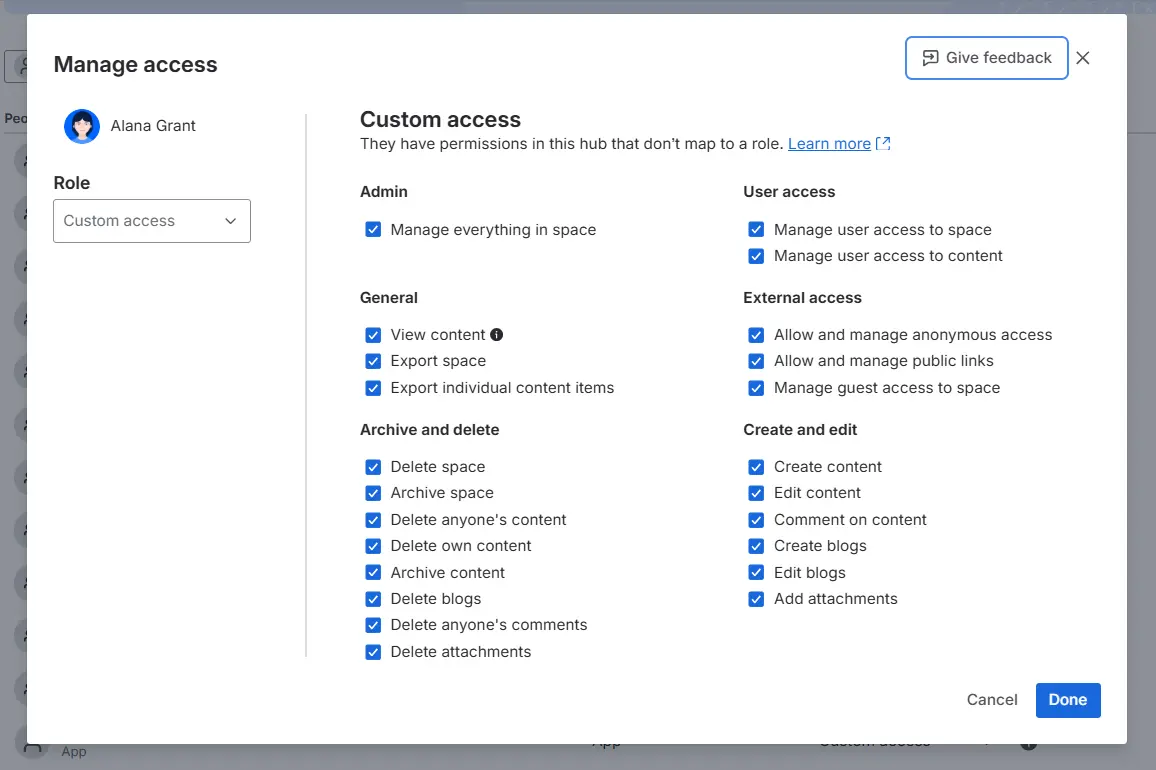Toggle the Export space checkbox
The width and height of the screenshot is (1156, 770).
tap(373, 361)
